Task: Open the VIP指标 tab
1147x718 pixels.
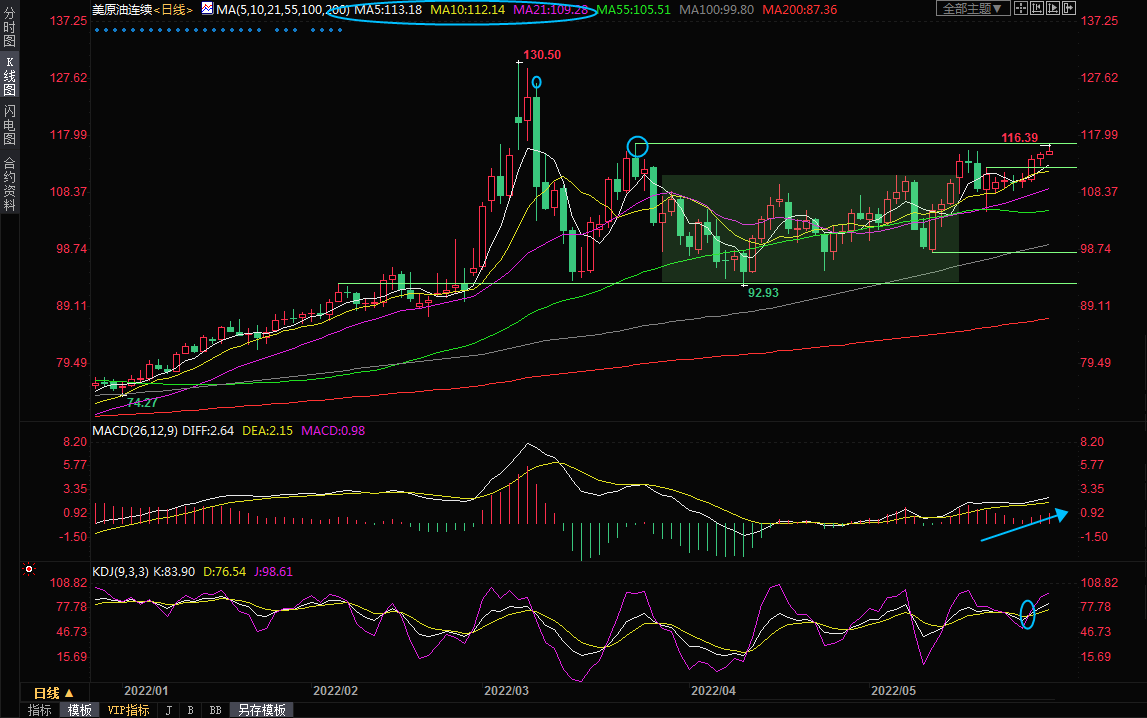Action: tap(128, 710)
